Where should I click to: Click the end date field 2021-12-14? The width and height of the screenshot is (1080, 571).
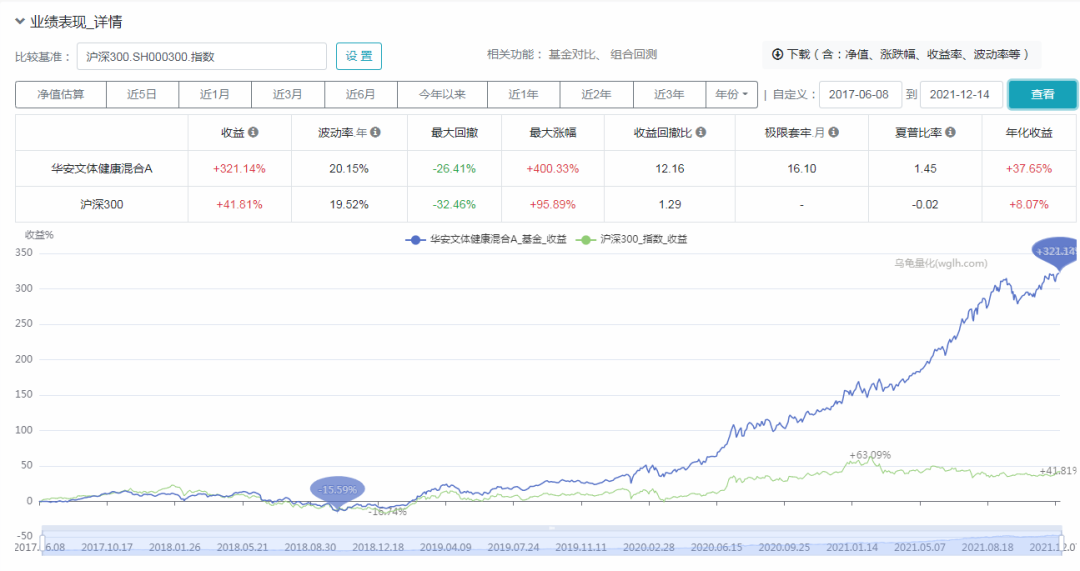click(x=961, y=94)
